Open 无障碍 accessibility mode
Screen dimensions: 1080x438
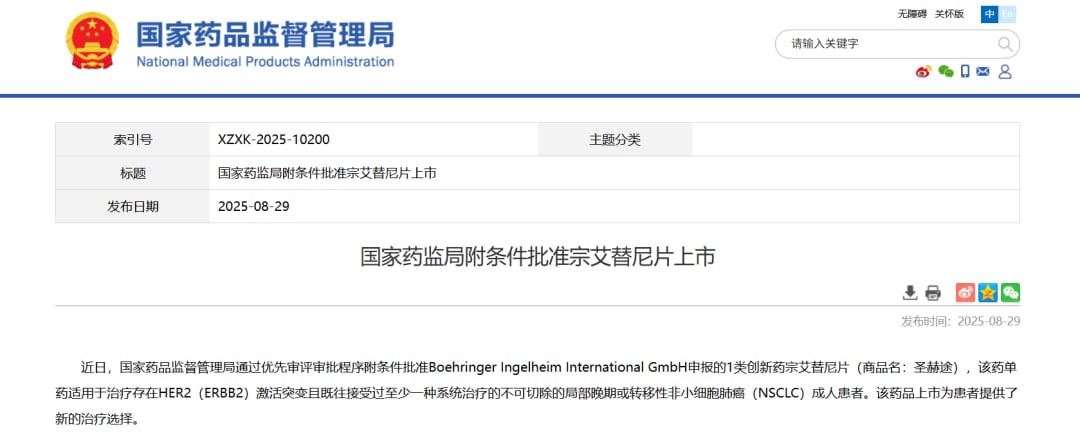click(x=911, y=14)
